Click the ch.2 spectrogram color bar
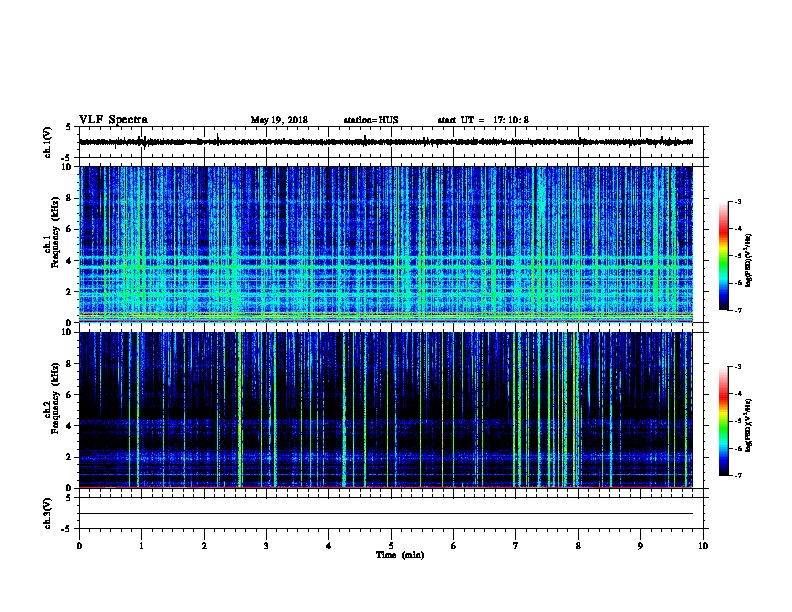The width and height of the screenshot is (792, 612). pos(723,421)
